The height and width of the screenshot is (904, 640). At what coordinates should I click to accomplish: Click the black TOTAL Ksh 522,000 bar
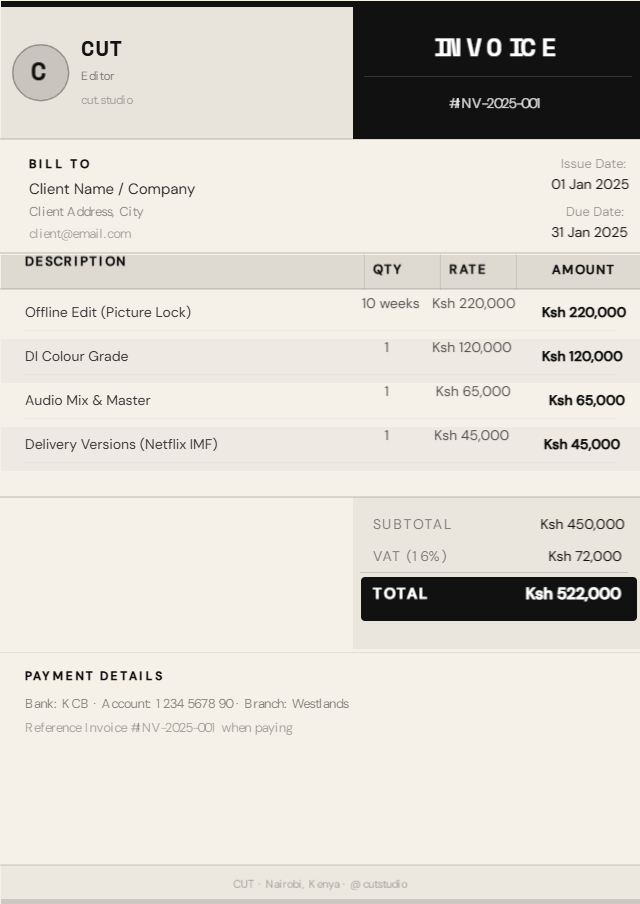click(x=499, y=599)
